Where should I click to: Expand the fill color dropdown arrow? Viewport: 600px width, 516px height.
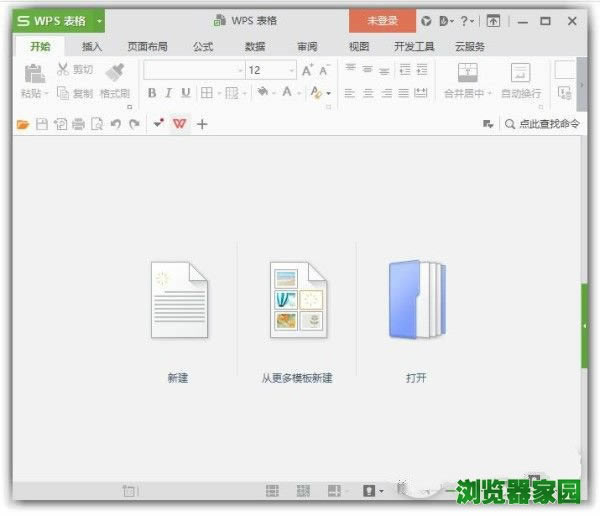click(x=274, y=93)
